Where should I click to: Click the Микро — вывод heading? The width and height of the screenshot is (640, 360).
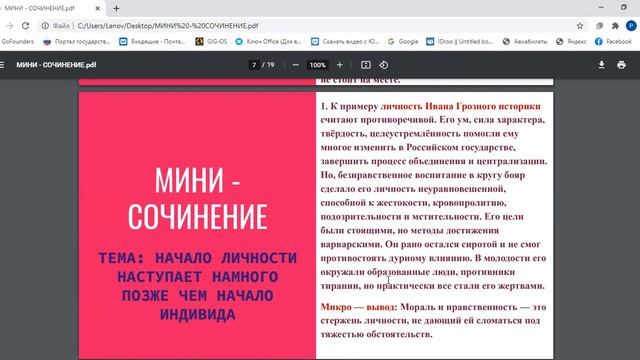[x=358, y=307]
